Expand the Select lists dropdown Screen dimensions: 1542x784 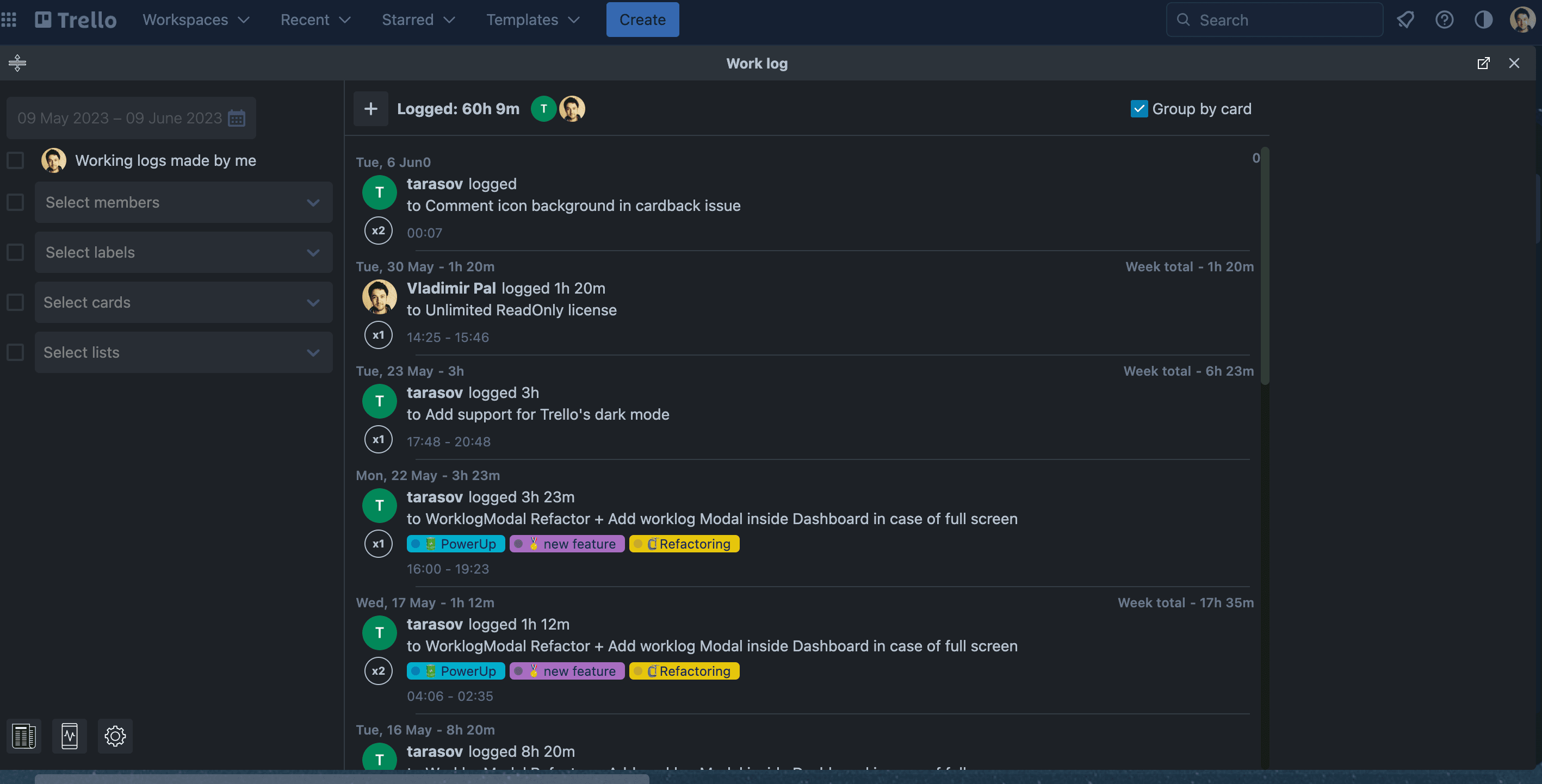[183, 352]
